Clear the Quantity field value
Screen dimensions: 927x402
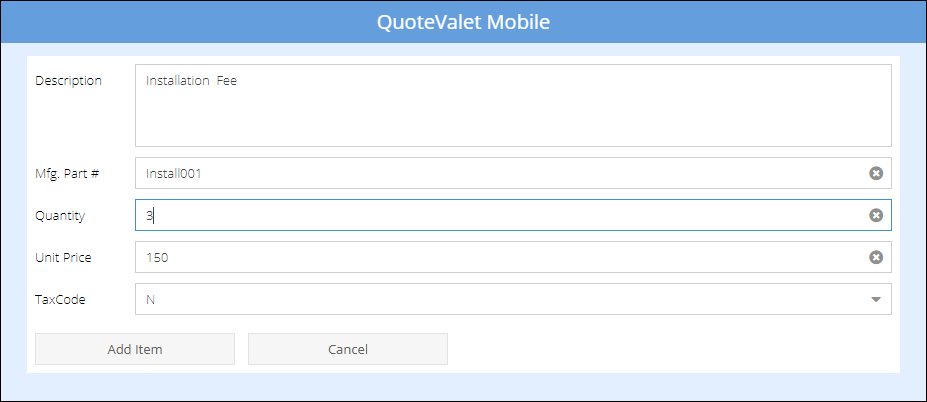(876, 215)
